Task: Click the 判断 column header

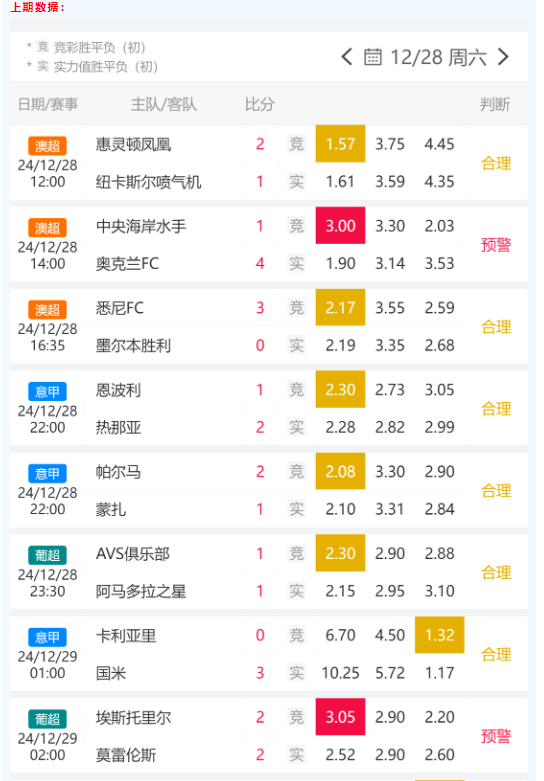Action: point(495,105)
